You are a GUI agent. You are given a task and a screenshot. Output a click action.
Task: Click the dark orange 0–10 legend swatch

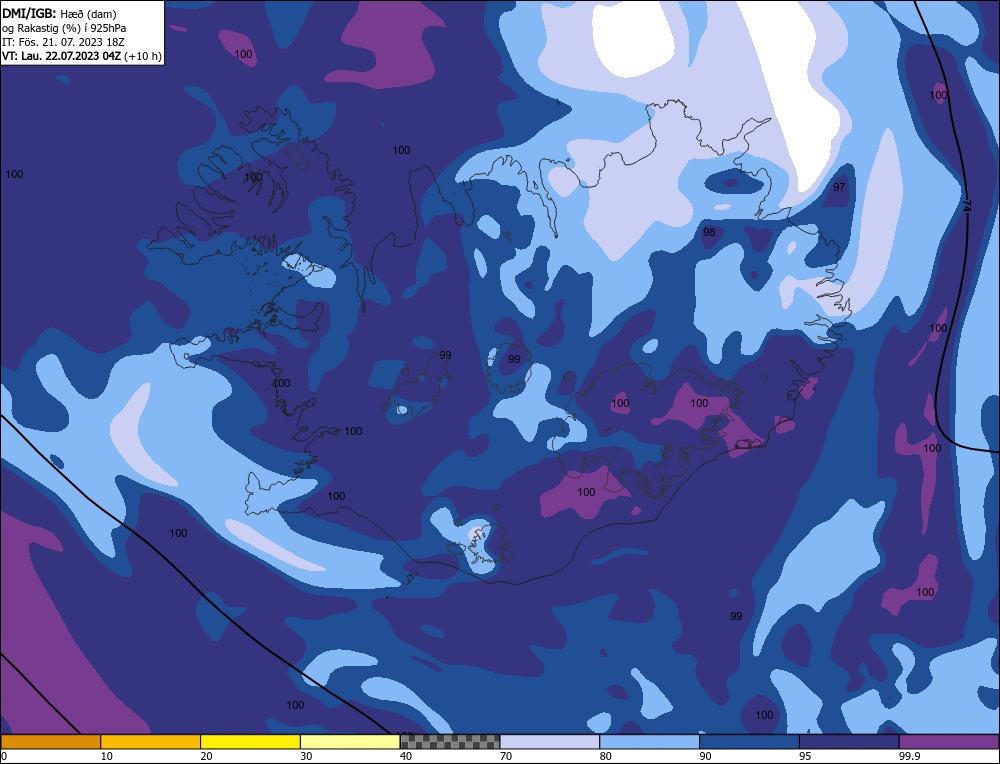[50, 742]
